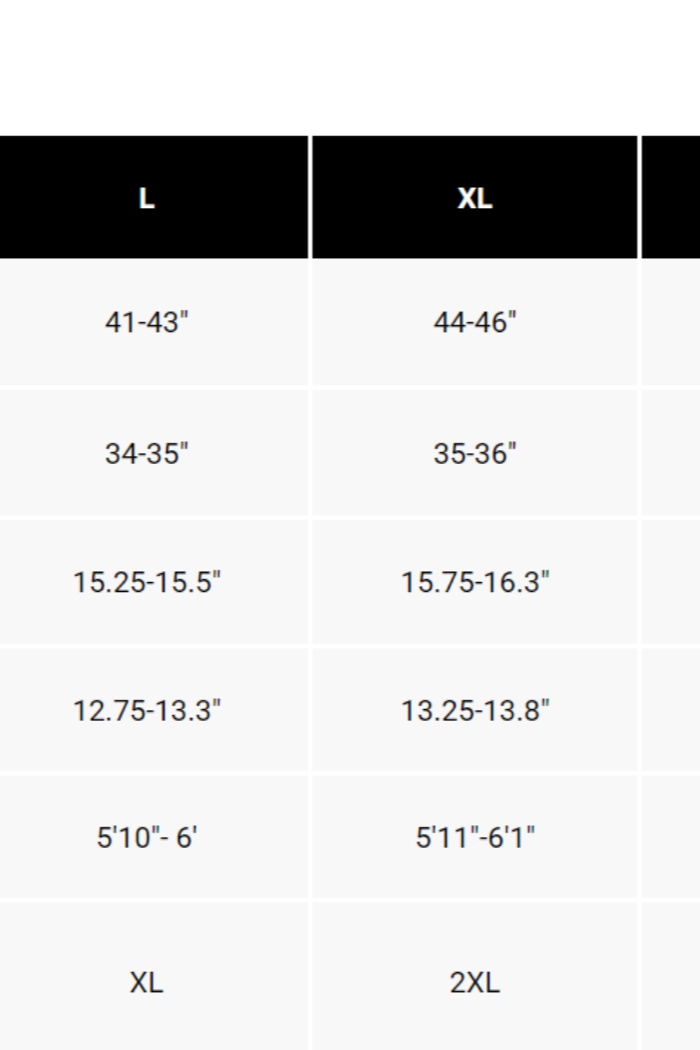Click the XL cell in bottom row
Viewport: 700px width, 1050px height.
[146, 982]
